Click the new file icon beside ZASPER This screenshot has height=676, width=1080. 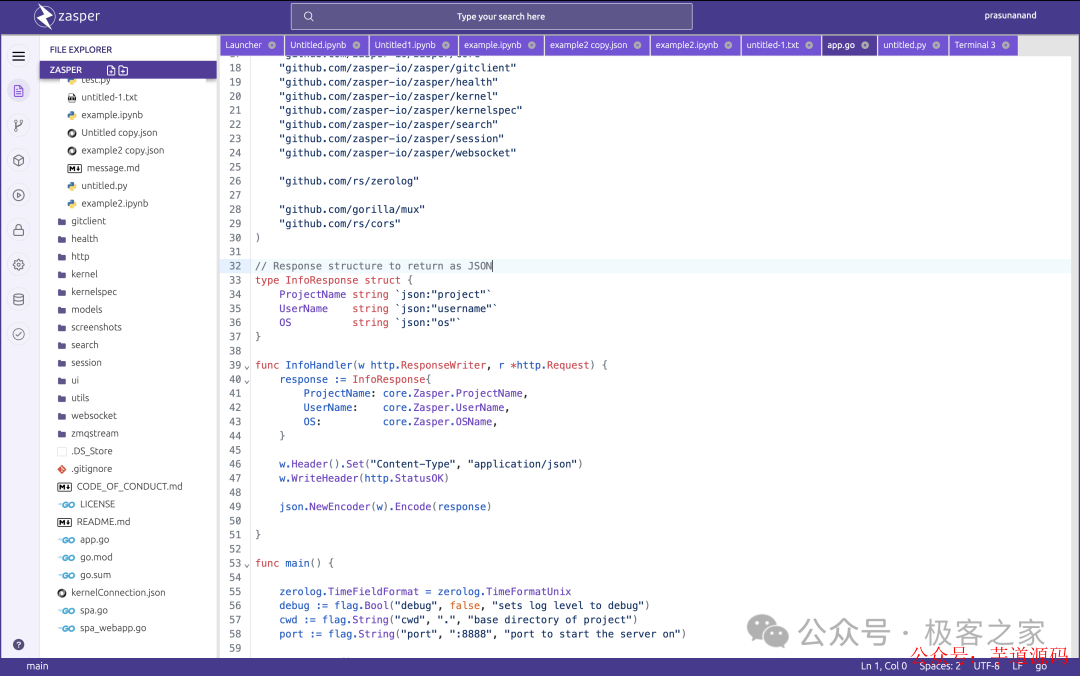click(111, 70)
